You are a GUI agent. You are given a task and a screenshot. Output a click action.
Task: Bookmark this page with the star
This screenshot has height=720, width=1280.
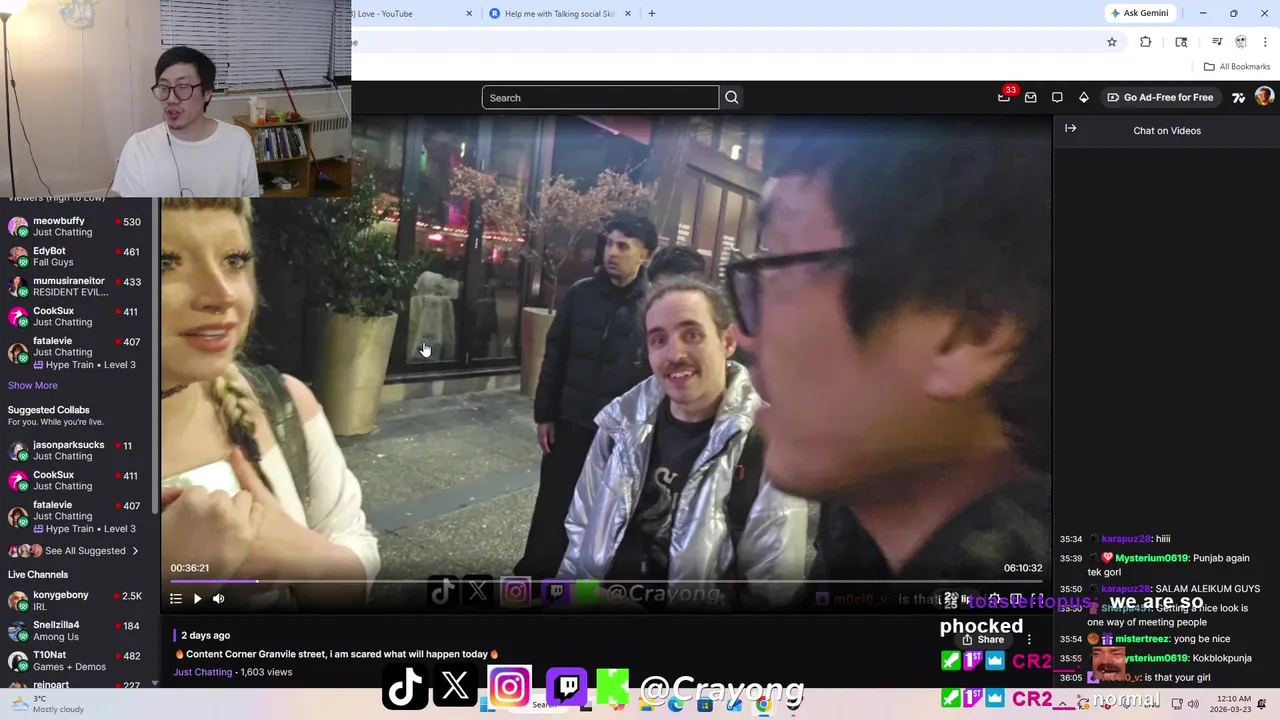point(1112,42)
